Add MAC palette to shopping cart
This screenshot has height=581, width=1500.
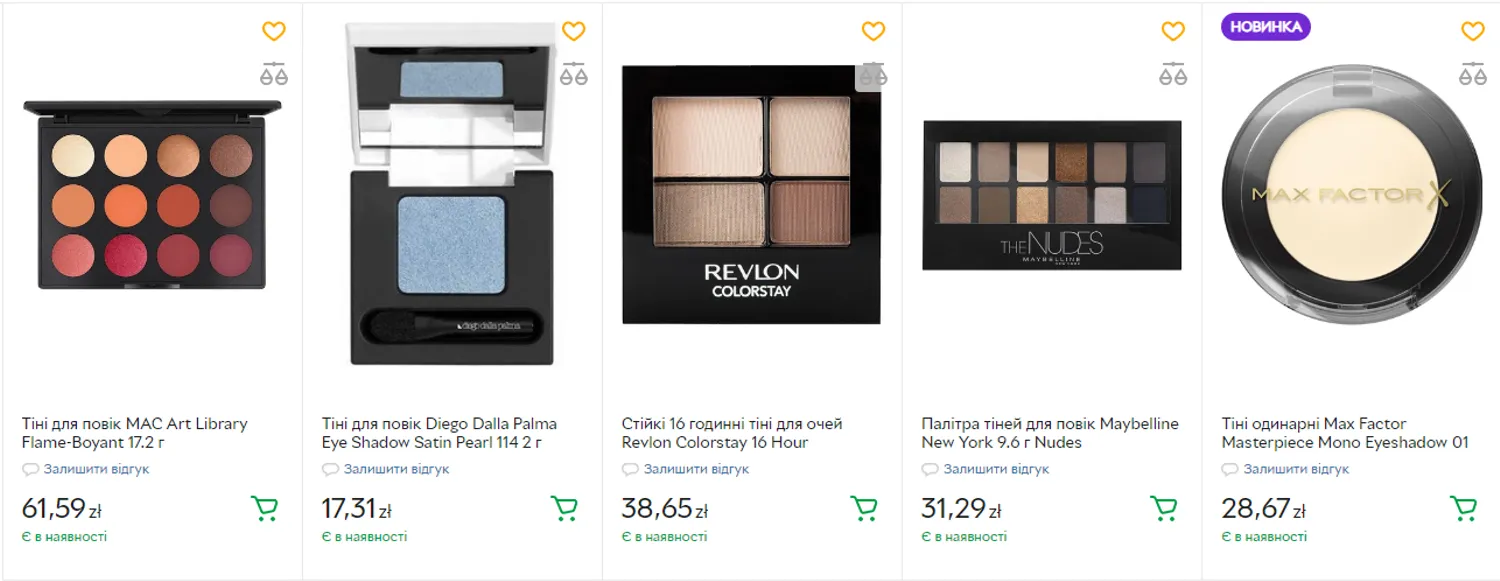point(264,509)
